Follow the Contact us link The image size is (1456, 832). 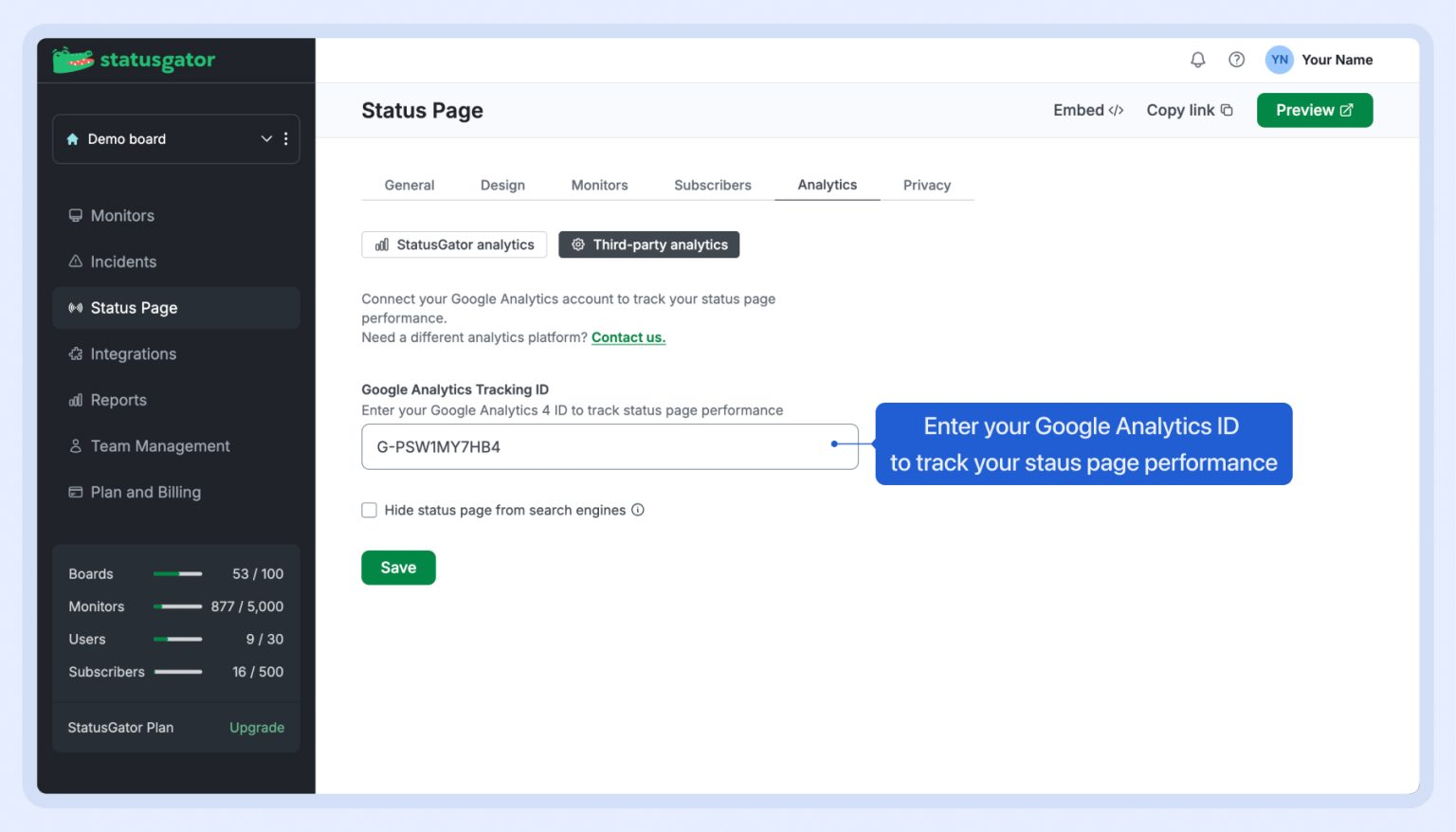[x=628, y=337]
